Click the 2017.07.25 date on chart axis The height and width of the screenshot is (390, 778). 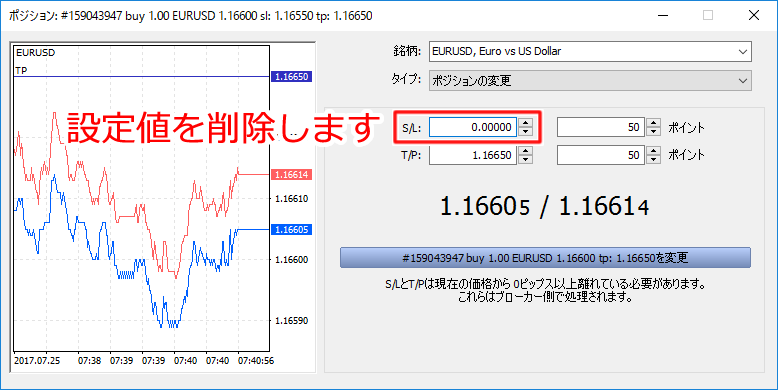point(37,361)
